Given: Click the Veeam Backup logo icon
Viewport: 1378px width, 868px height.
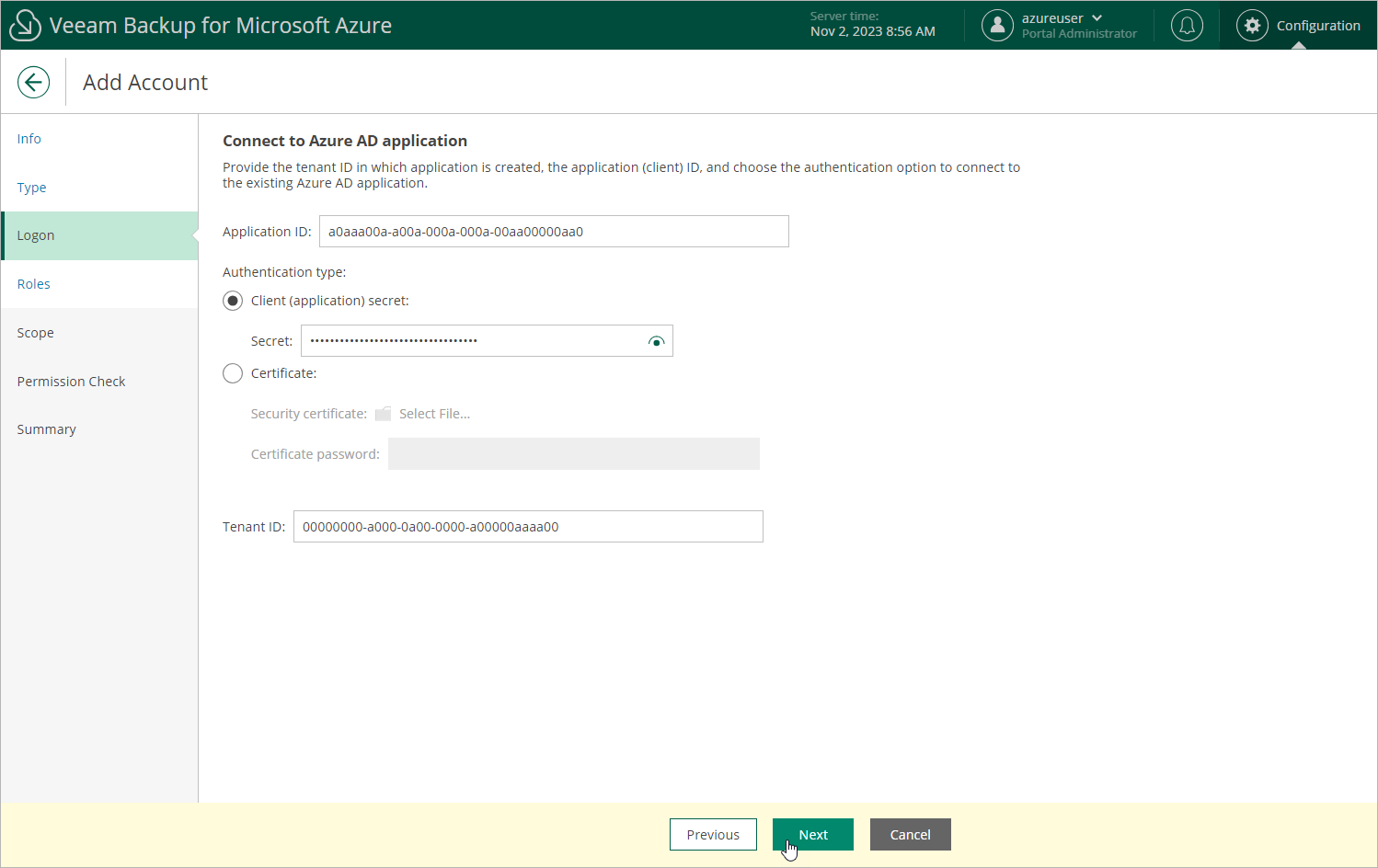Looking at the screenshot, I should [25, 26].
